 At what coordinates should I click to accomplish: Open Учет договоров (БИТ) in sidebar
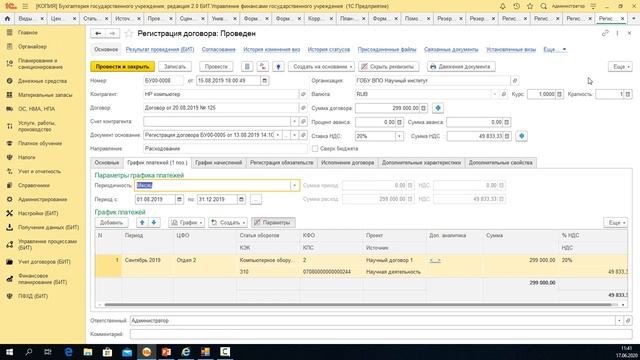click(44, 262)
